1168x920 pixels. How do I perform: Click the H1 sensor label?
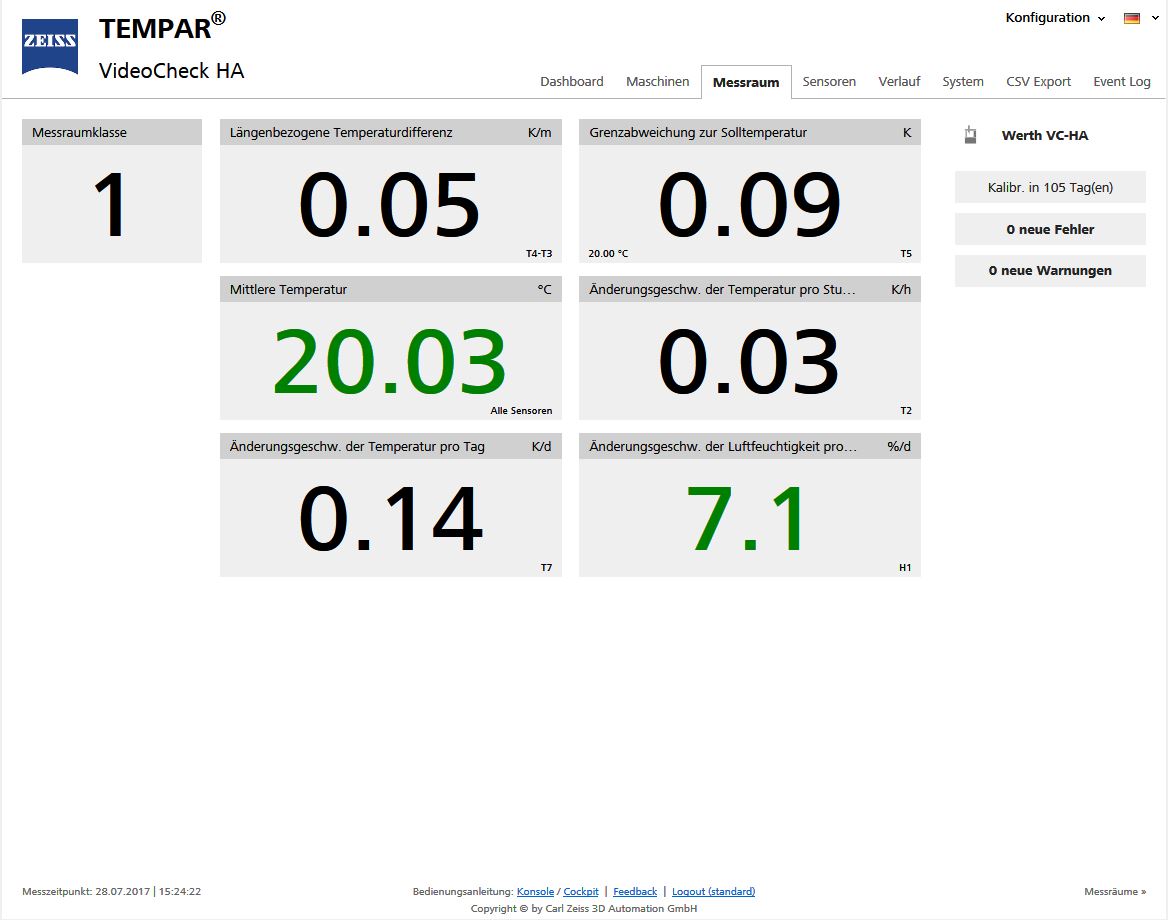click(x=904, y=568)
